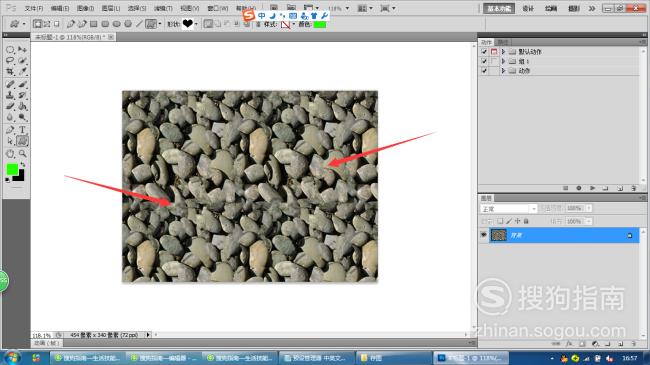The width and height of the screenshot is (650, 365).
Task: Open the 图像(I) menu
Action: click(x=85, y=8)
